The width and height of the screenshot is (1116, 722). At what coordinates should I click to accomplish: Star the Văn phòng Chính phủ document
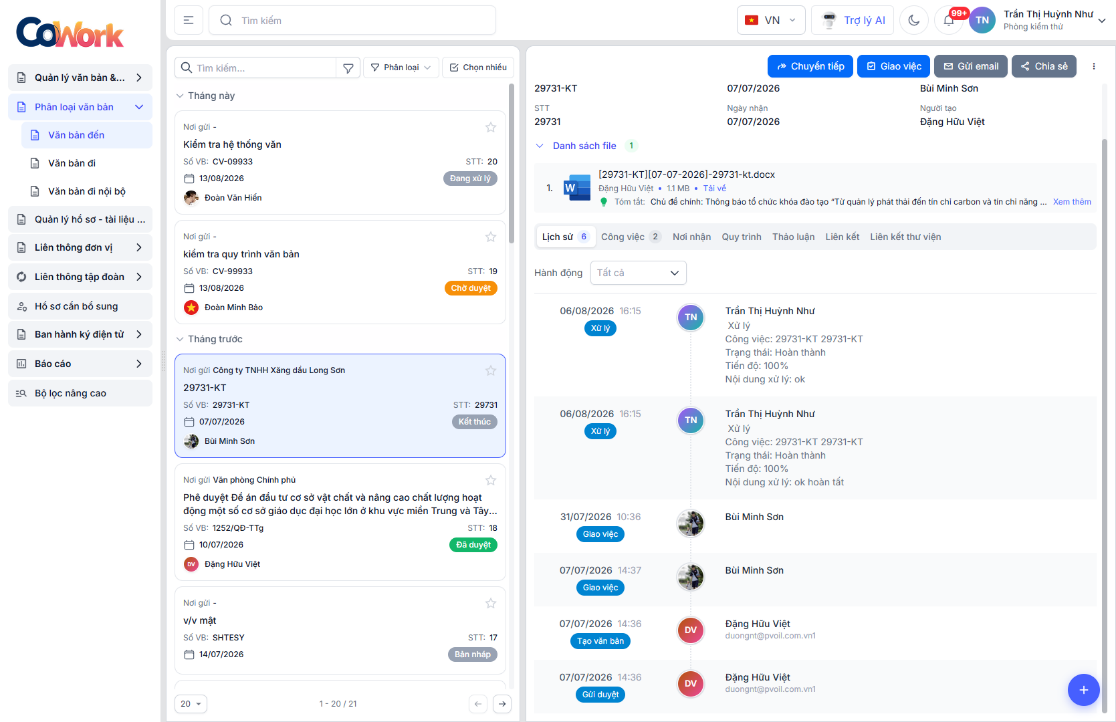(490, 480)
